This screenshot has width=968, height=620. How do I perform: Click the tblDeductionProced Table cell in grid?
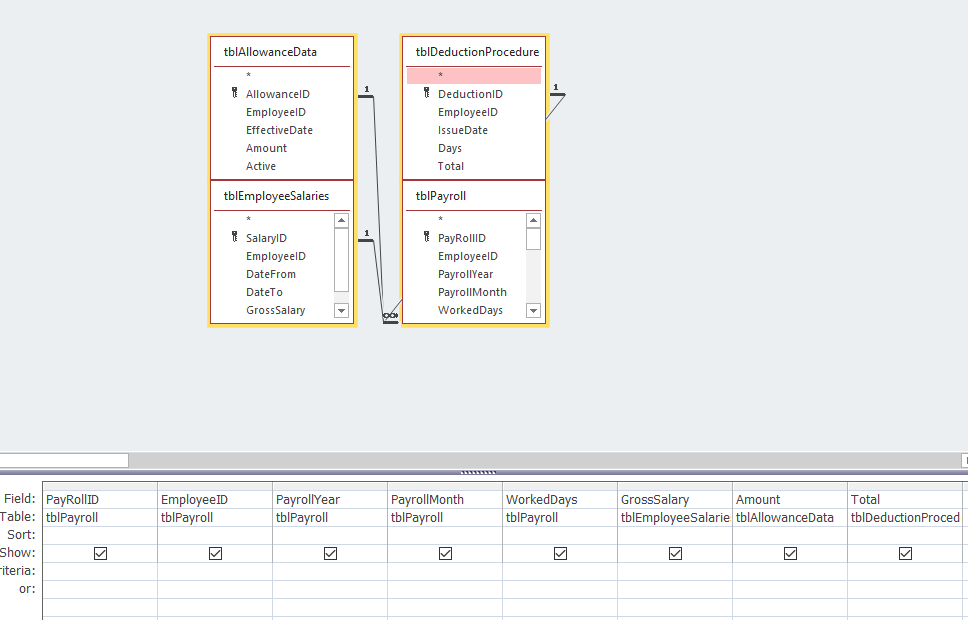(x=905, y=517)
